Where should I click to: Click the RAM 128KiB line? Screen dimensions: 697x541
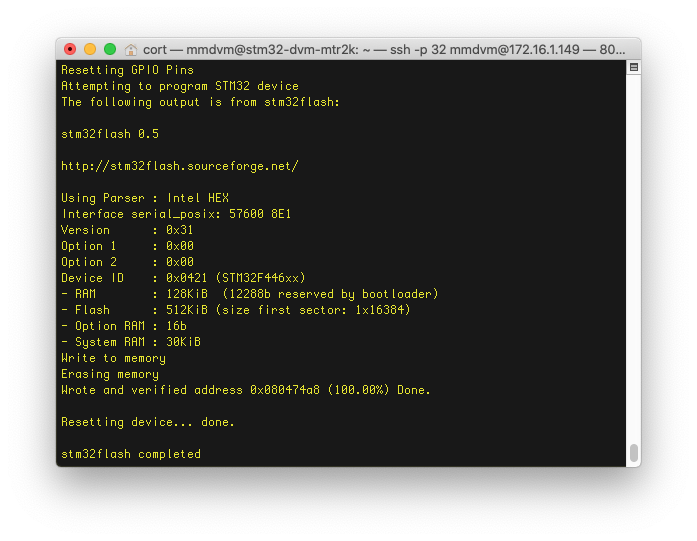pyautogui.click(x=250, y=294)
